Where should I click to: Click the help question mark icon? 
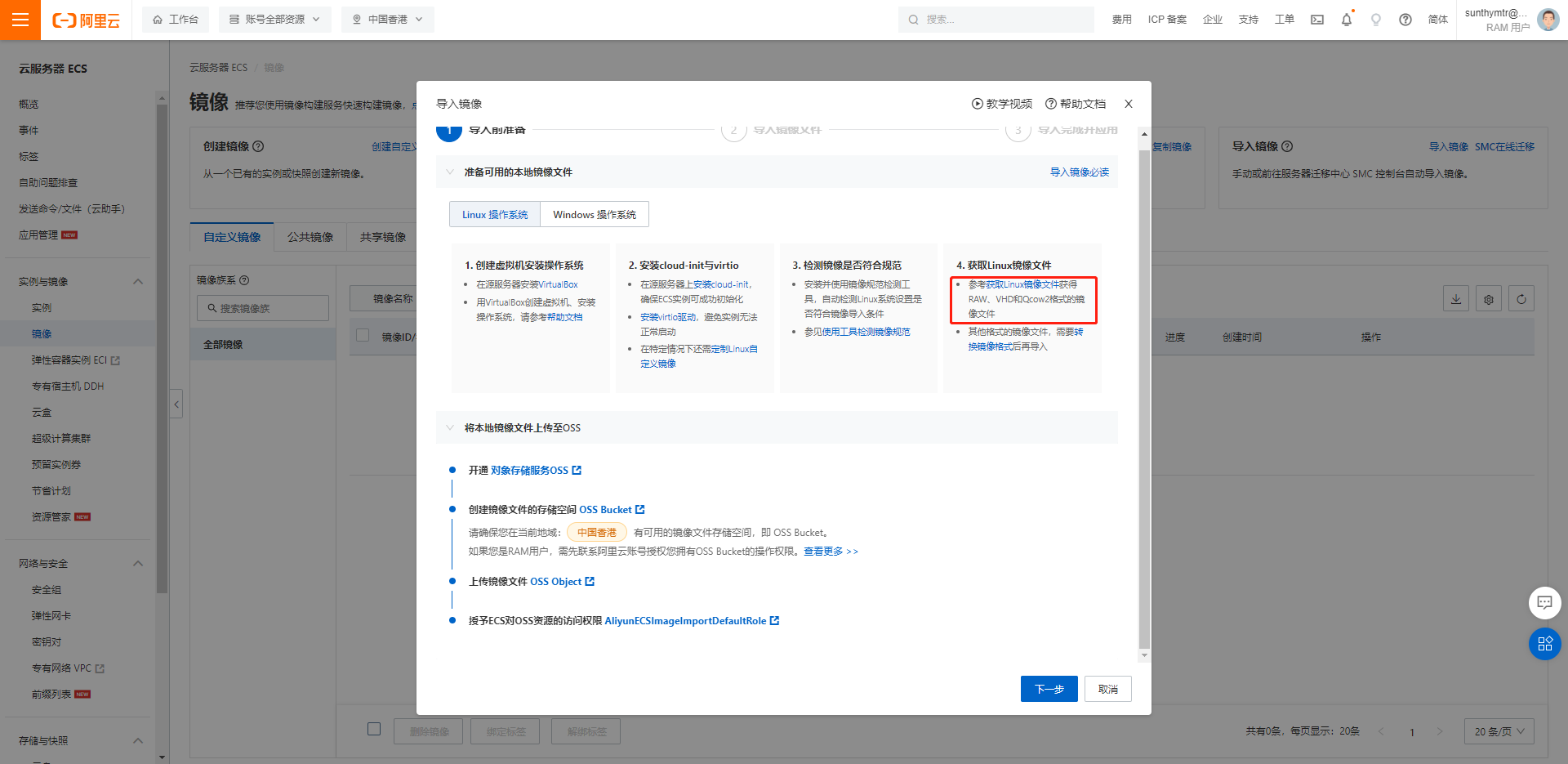pos(1405,20)
